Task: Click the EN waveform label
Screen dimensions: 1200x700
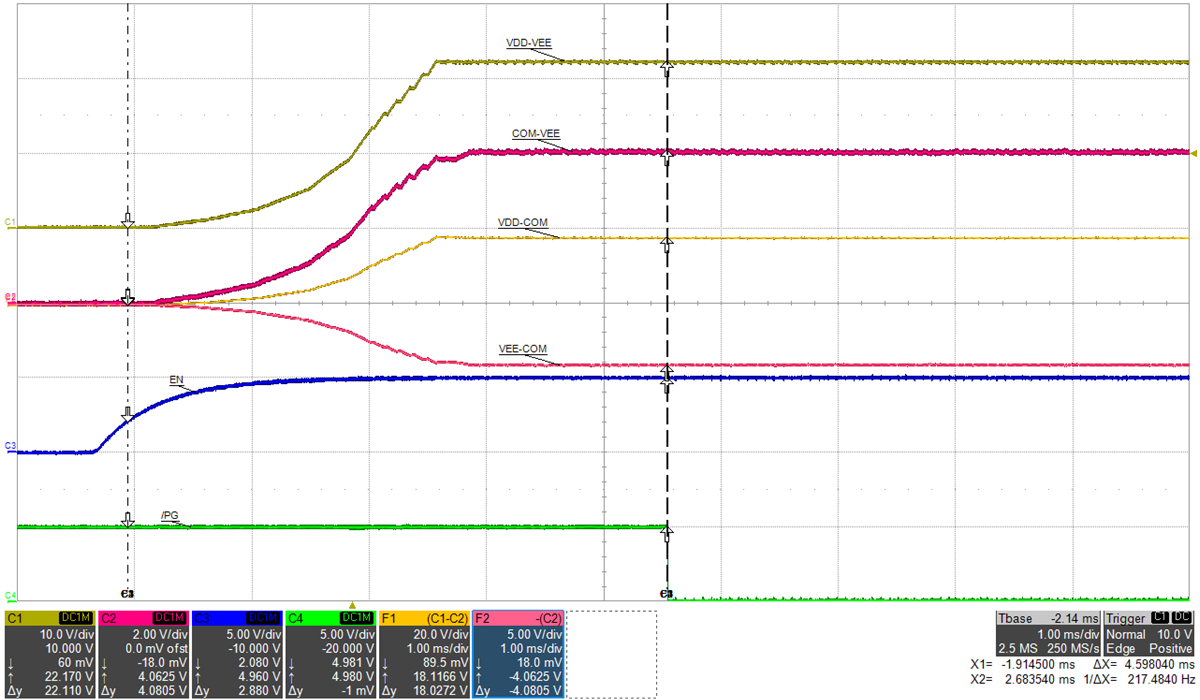Action: coord(178,380)
